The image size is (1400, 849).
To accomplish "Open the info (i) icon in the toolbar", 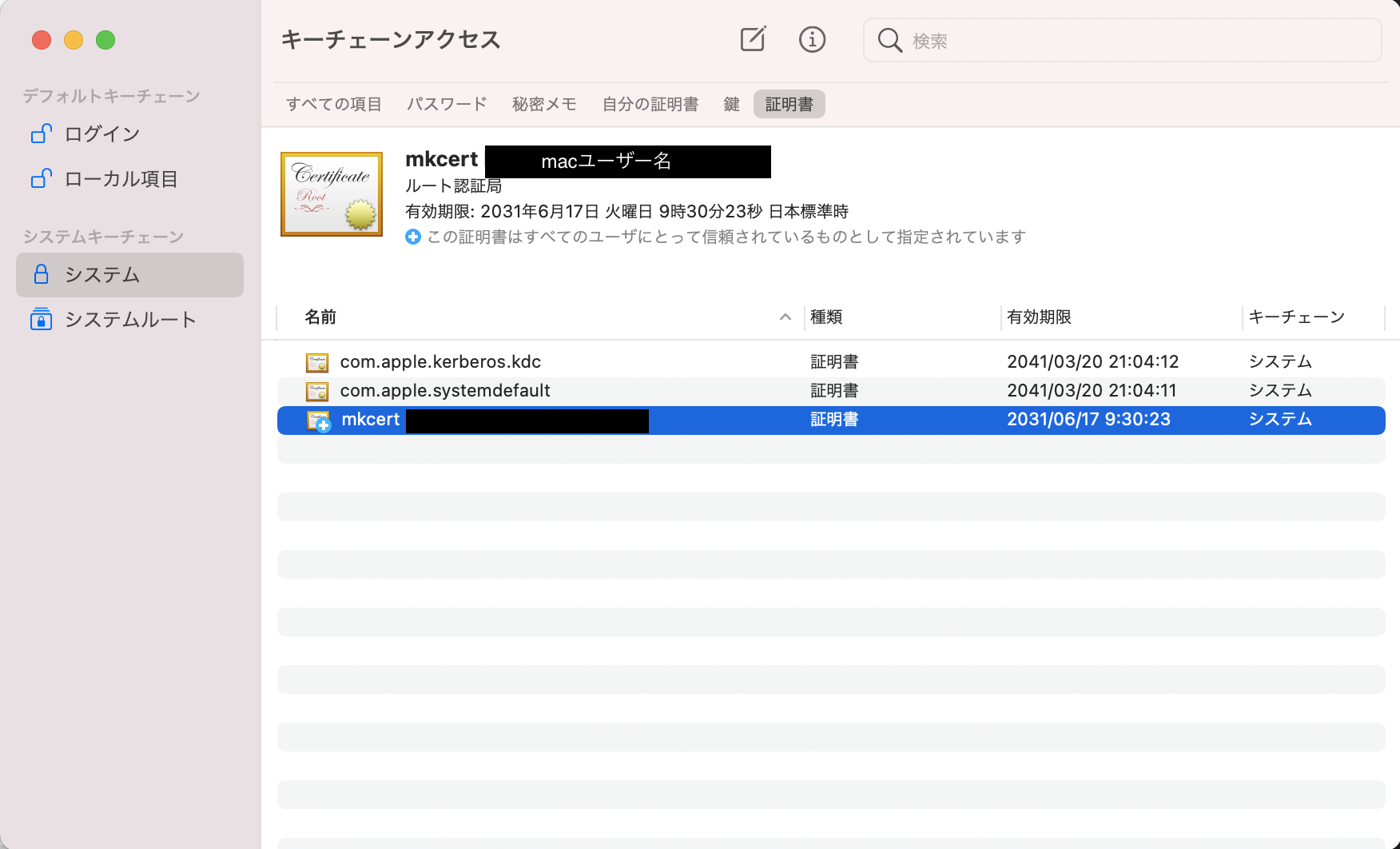I will coord(812,39).
